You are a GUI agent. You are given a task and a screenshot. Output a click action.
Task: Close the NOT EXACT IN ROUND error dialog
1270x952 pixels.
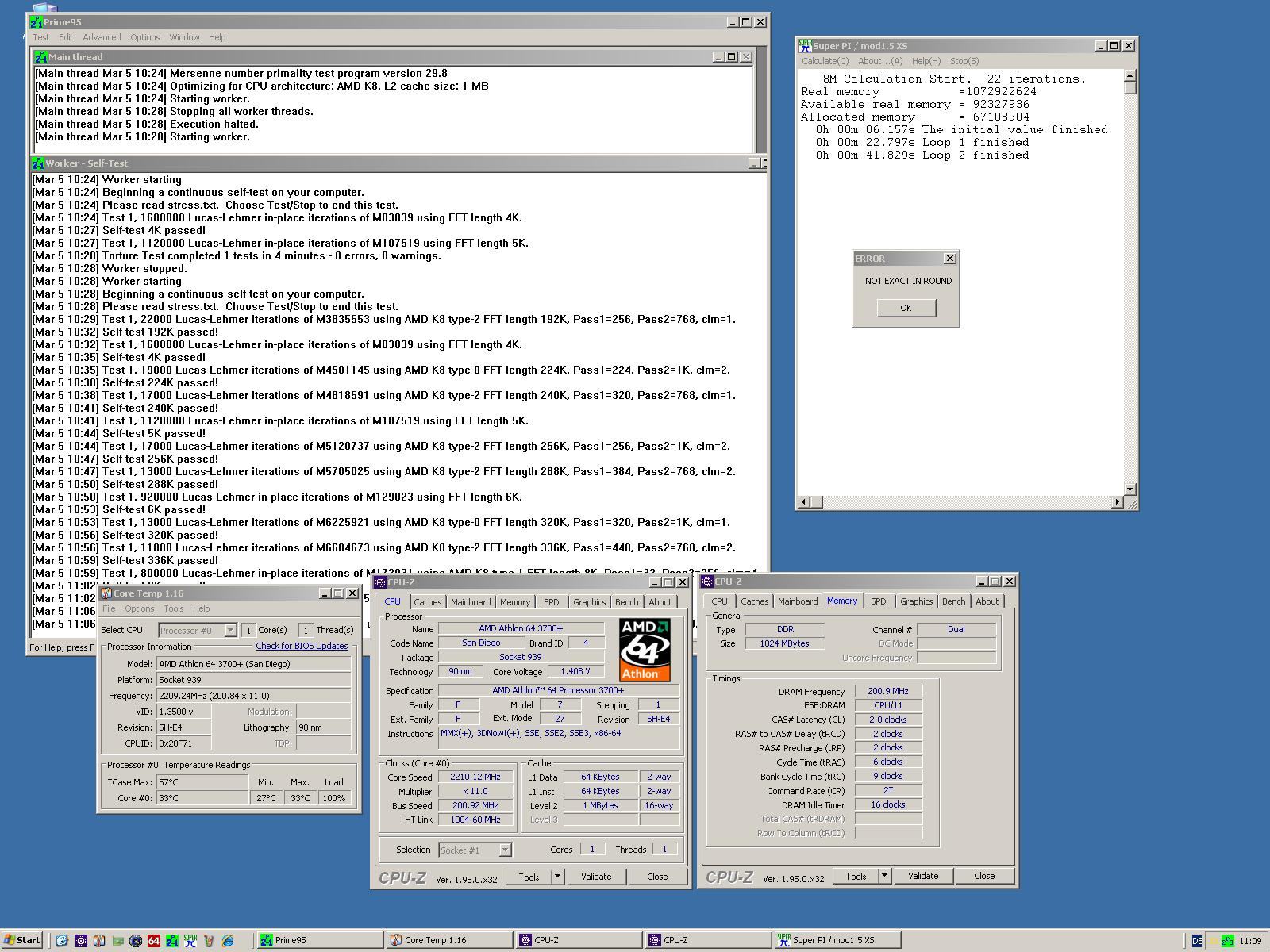coord(949,259)
